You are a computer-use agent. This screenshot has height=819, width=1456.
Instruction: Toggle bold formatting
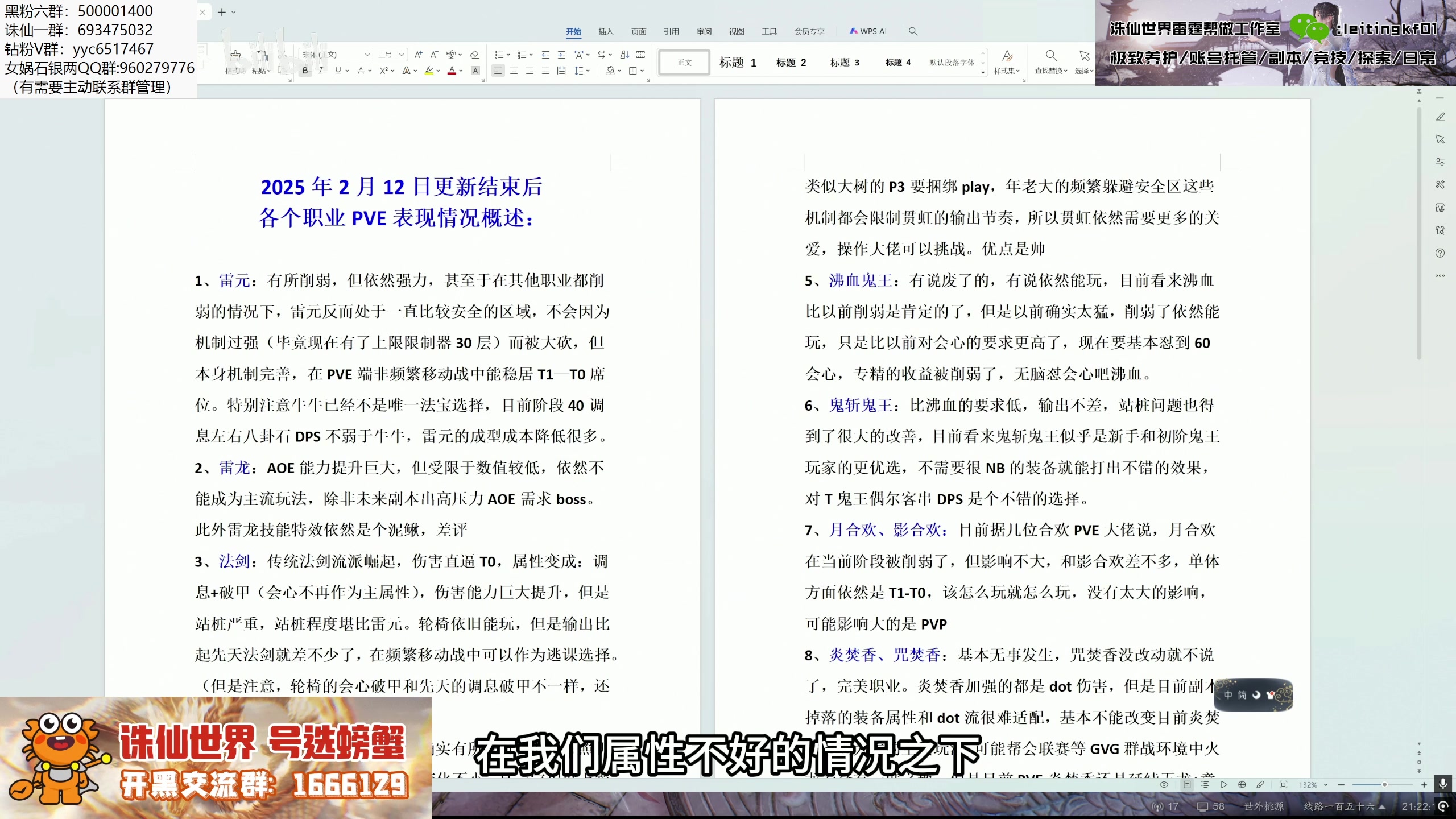304,71
